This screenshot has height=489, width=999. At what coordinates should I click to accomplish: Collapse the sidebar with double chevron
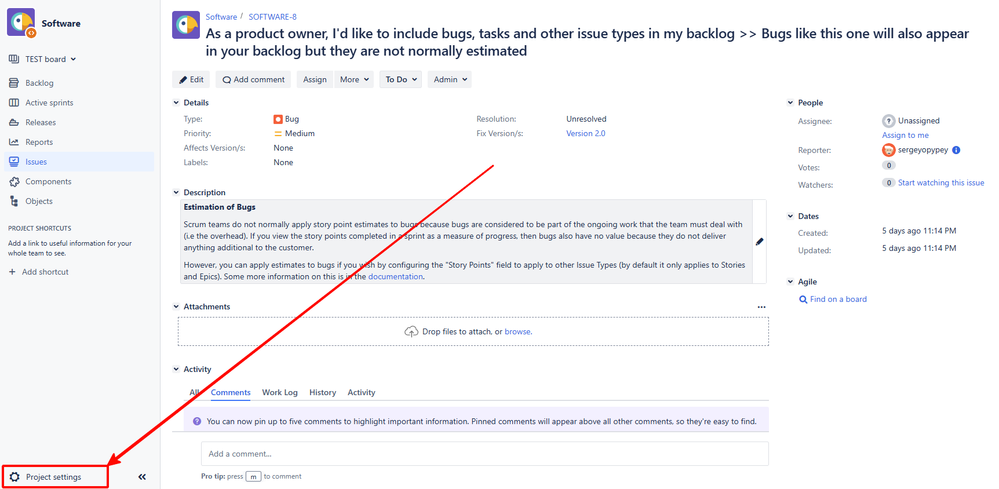(142, 477)
